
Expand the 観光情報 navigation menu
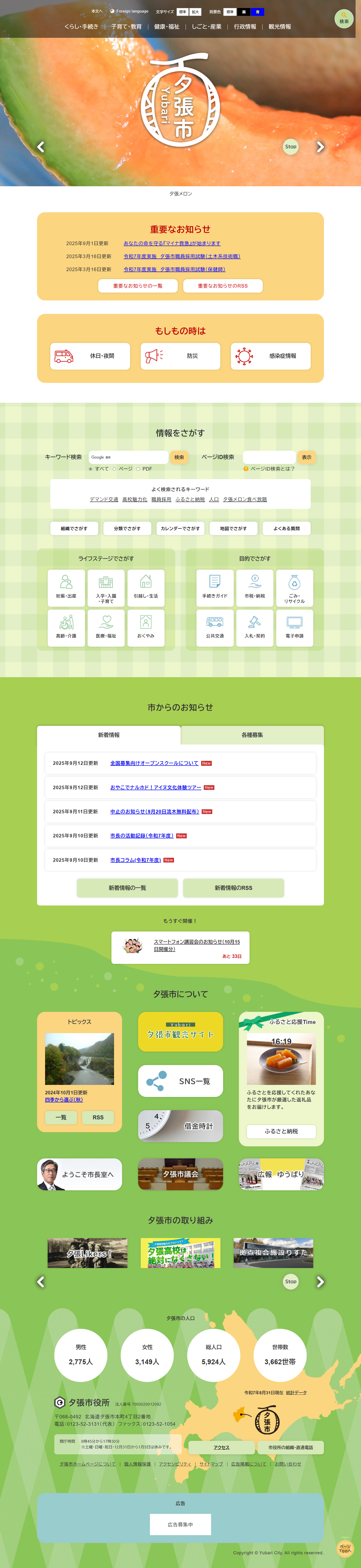point(280,27)
